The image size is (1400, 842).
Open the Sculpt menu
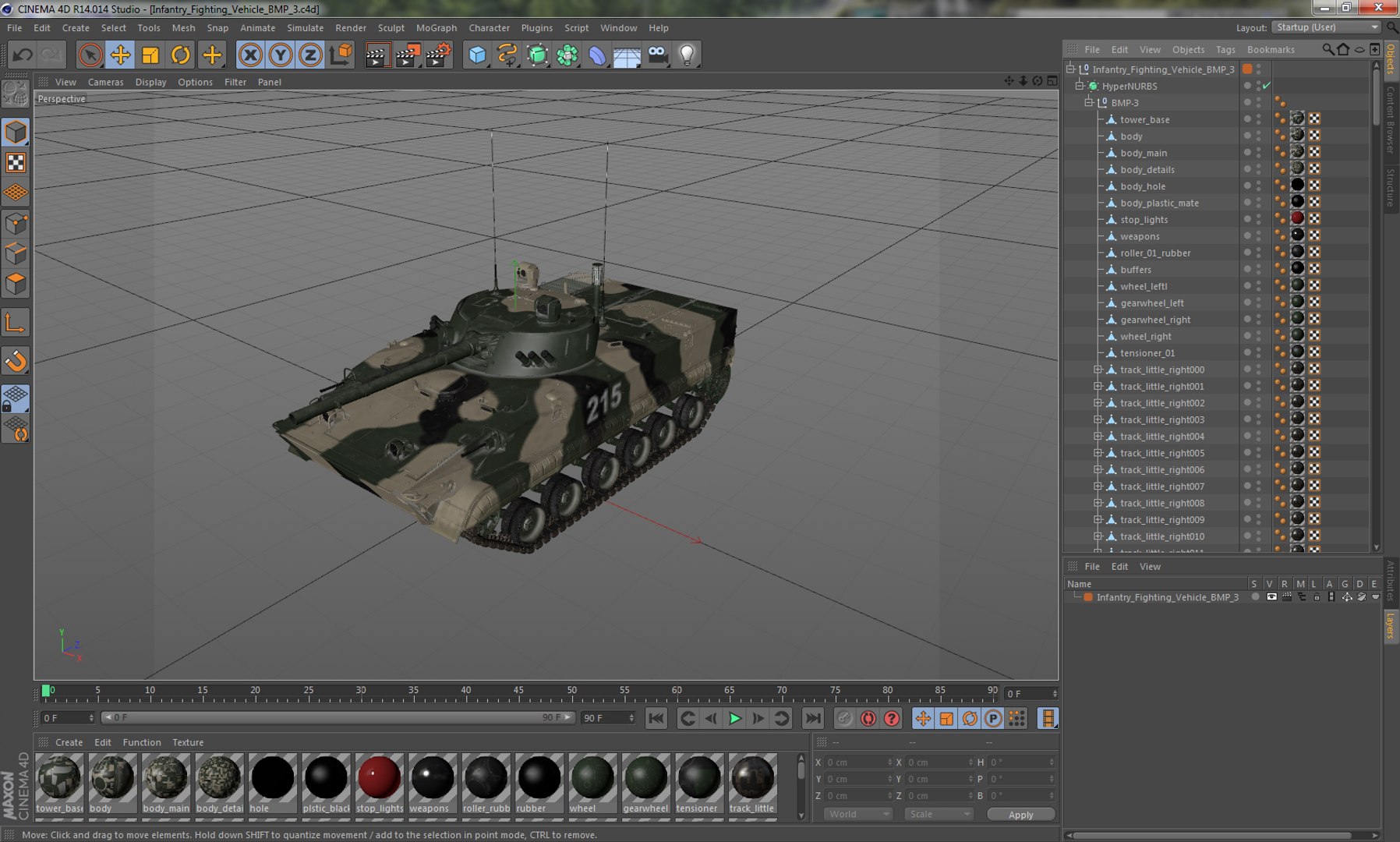click(x=391, y=27)
